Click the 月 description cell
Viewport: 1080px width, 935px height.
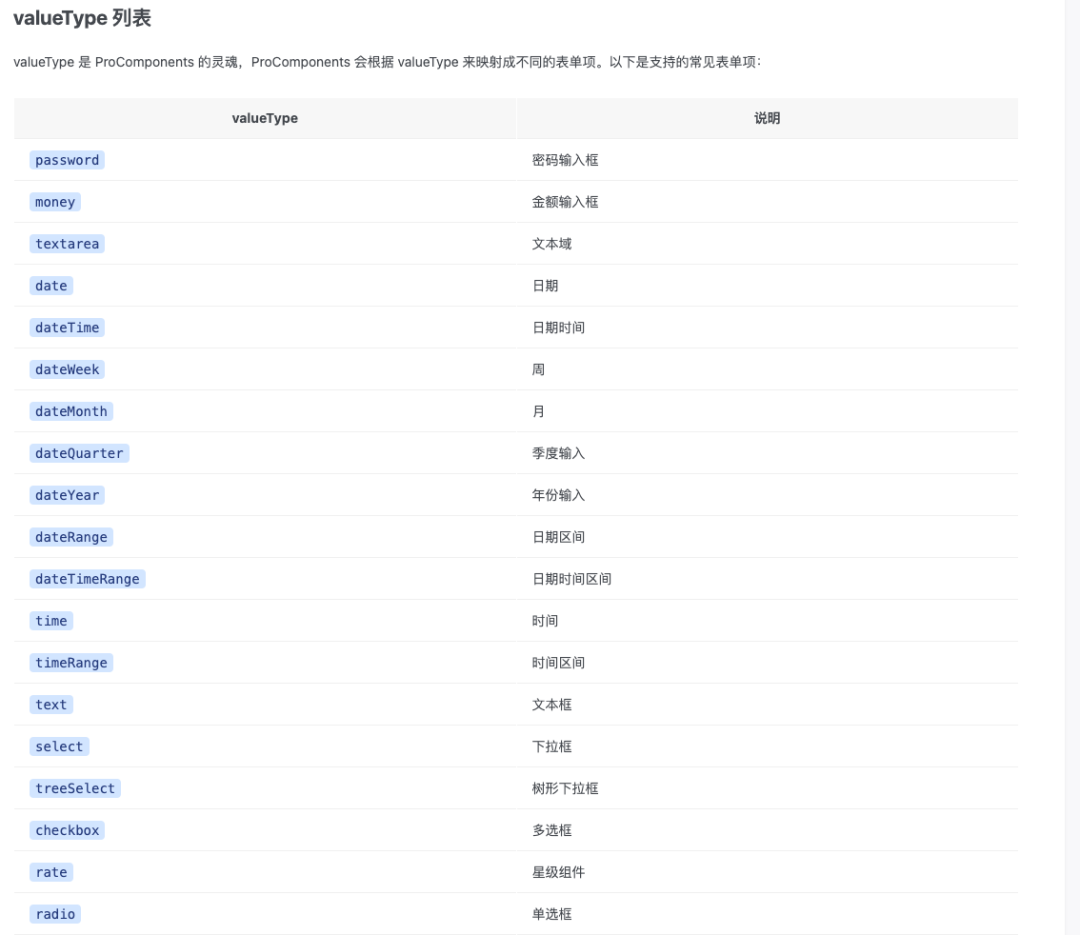pos(538,411)
